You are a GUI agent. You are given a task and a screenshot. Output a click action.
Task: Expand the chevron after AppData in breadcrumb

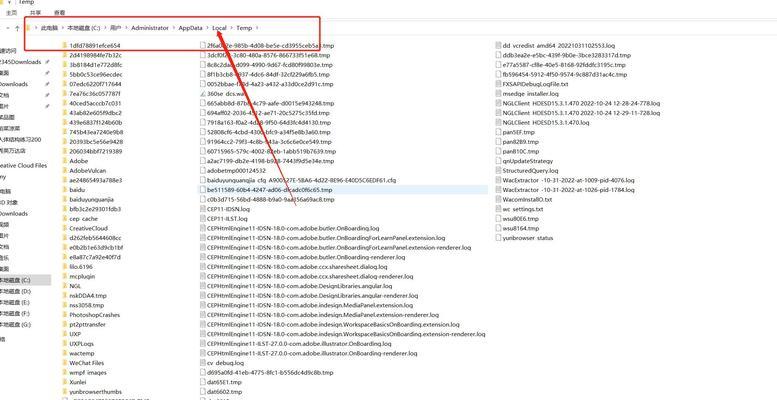pos(207,28)
